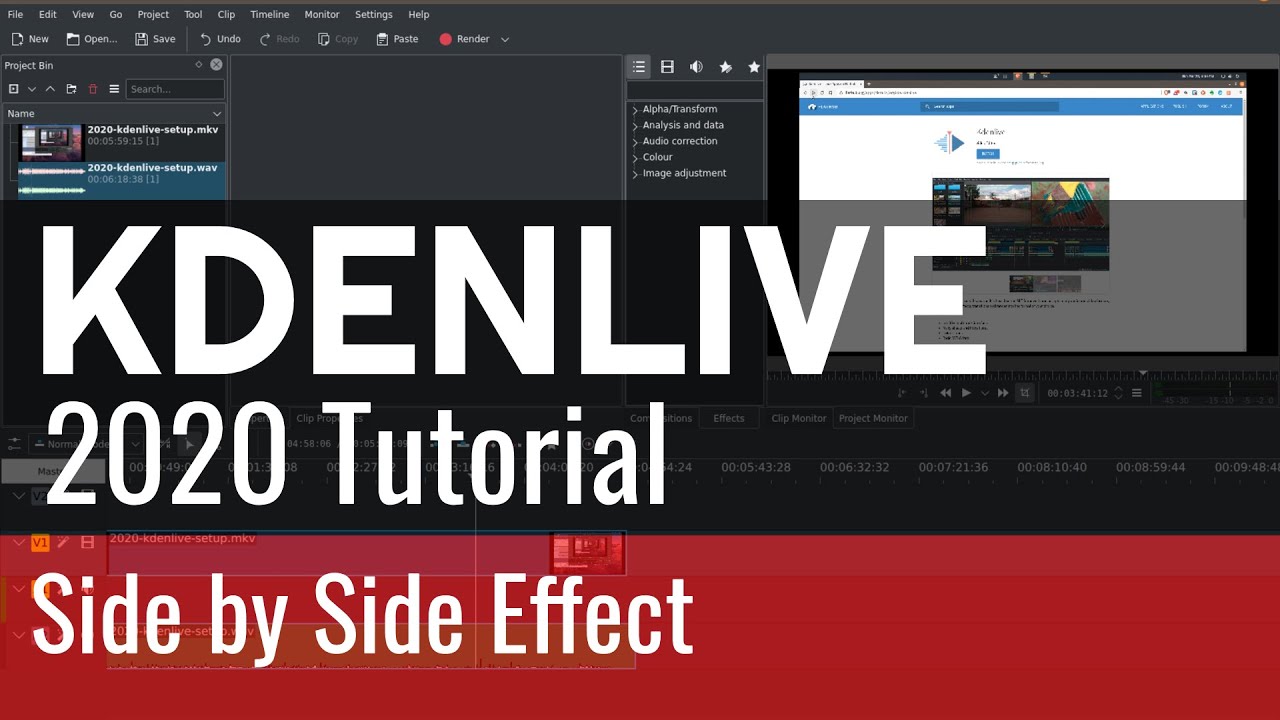The width and height of the screenshot is (1280, 720).
Task: Select the 2020-kdenlive-setup.wav clip
Action: pos(121,180)
